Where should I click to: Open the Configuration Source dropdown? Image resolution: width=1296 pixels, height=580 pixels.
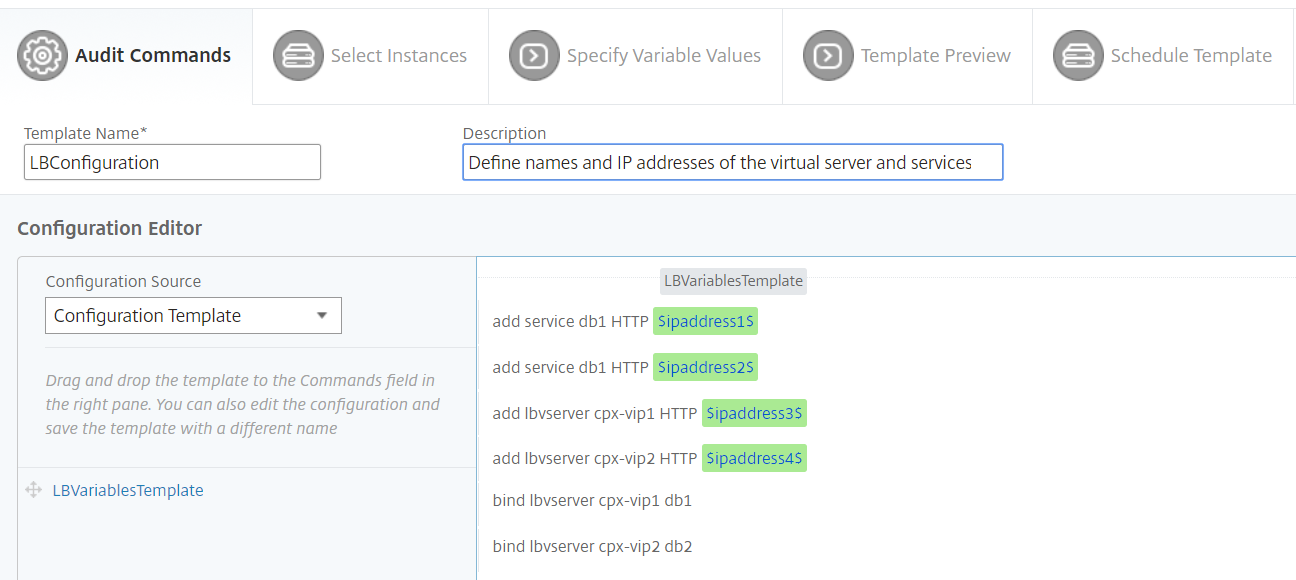(x=193, y=315)
